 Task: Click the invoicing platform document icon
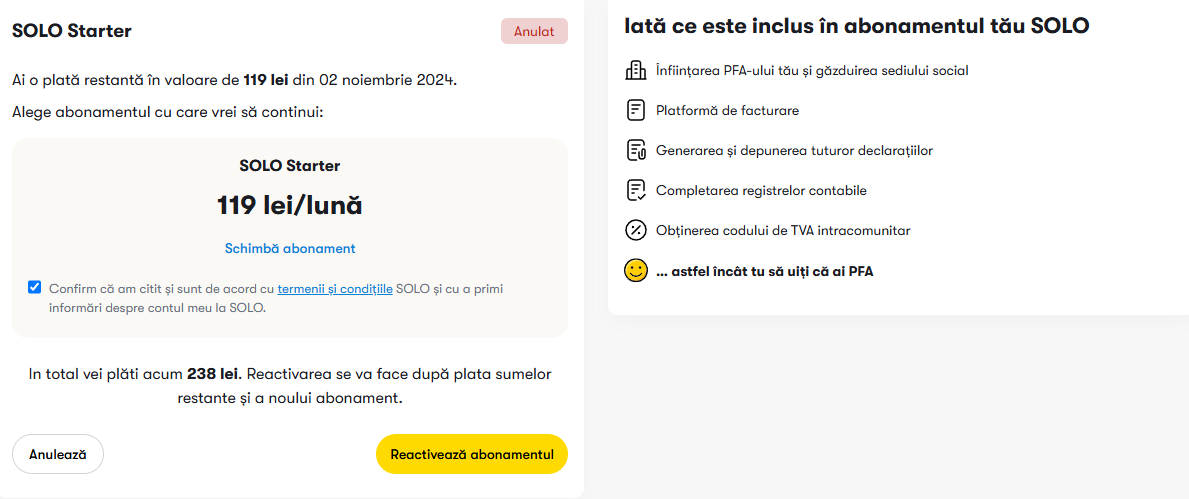(635, 110)
